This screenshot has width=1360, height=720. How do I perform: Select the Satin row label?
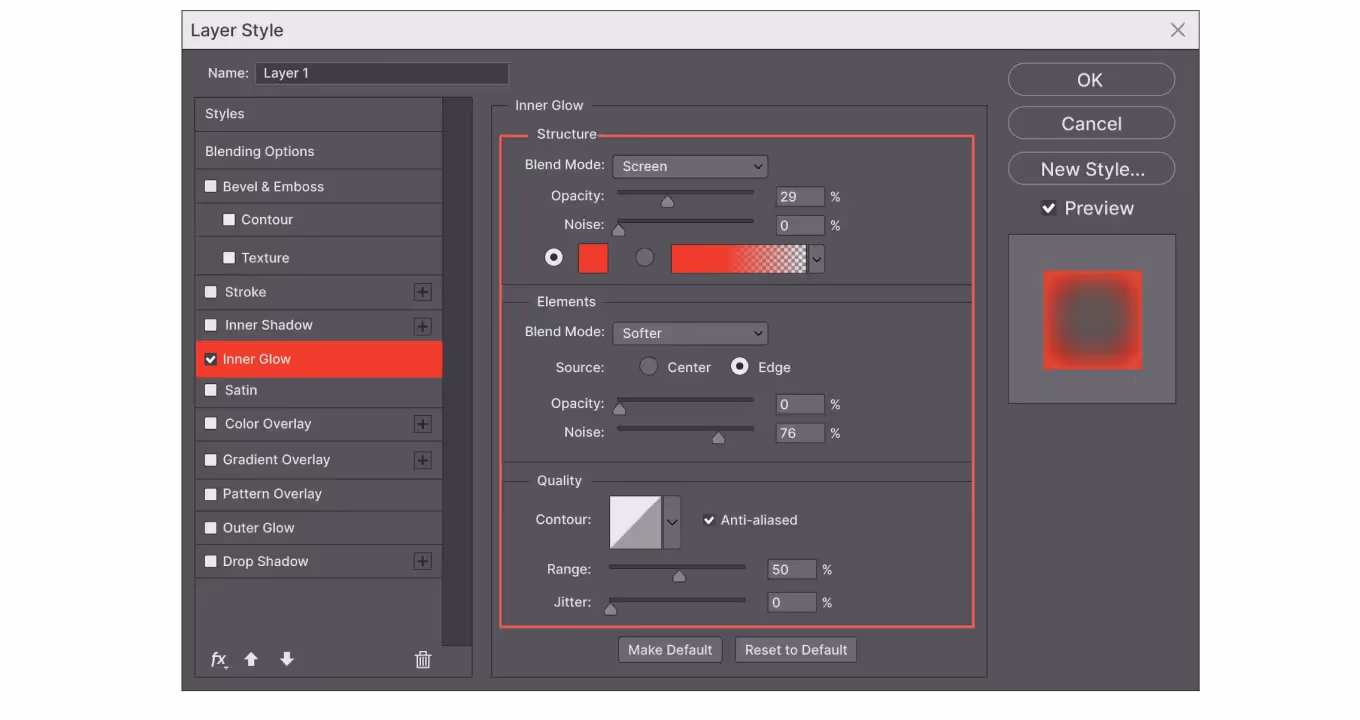(241, 390)
